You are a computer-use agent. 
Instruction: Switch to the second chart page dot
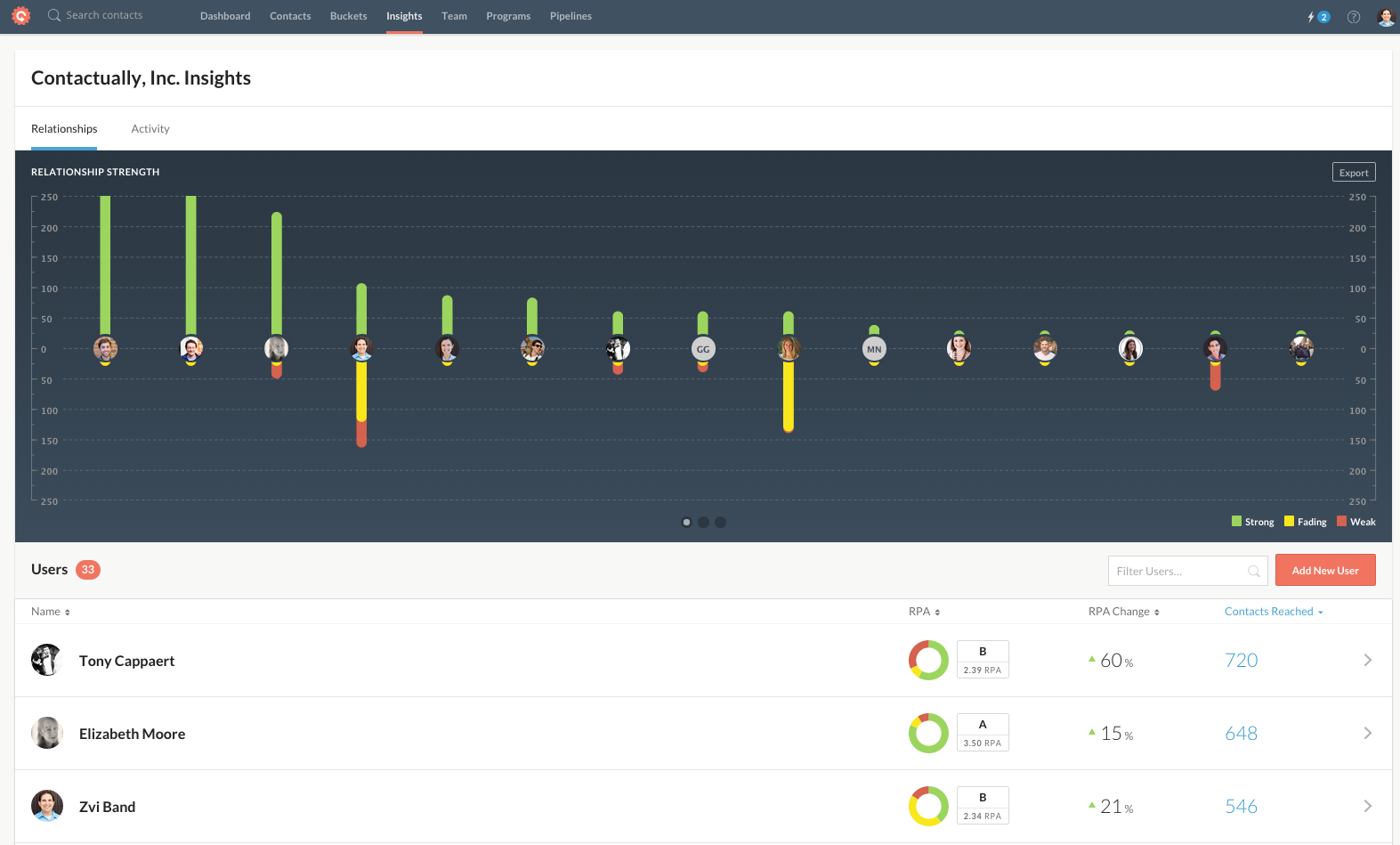pyautogui.click(x=703, y=523)
